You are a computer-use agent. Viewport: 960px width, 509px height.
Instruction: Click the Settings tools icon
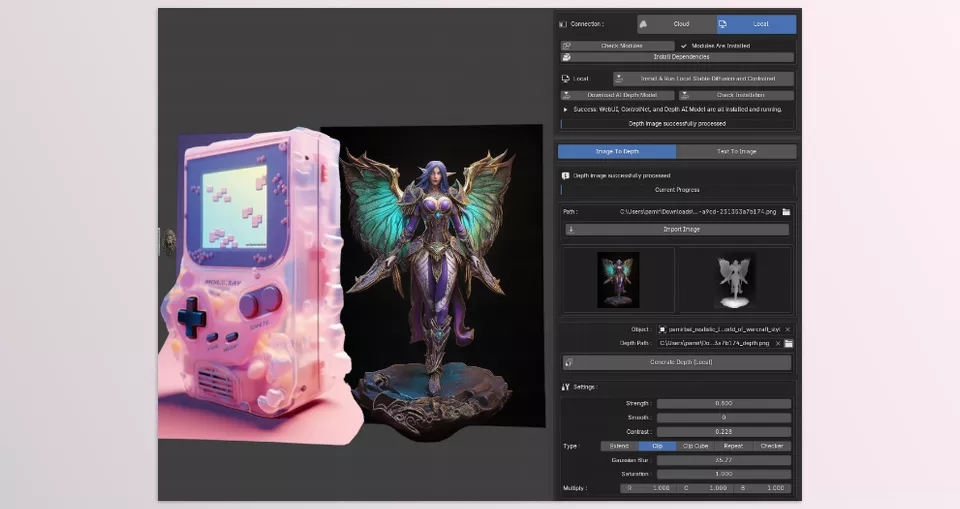pyautogui.click(x=565, y=387)
